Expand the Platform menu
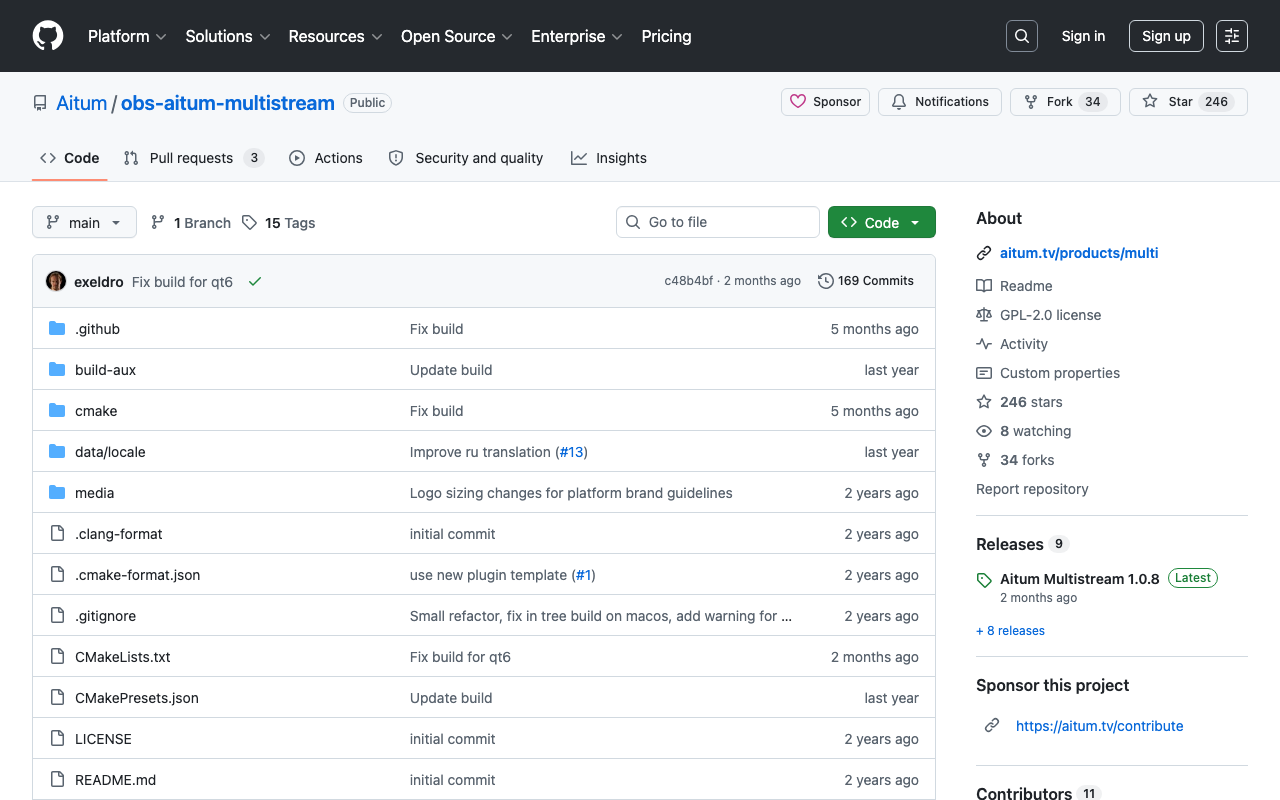Screen dimensions: 1280x800 point(127,36)
